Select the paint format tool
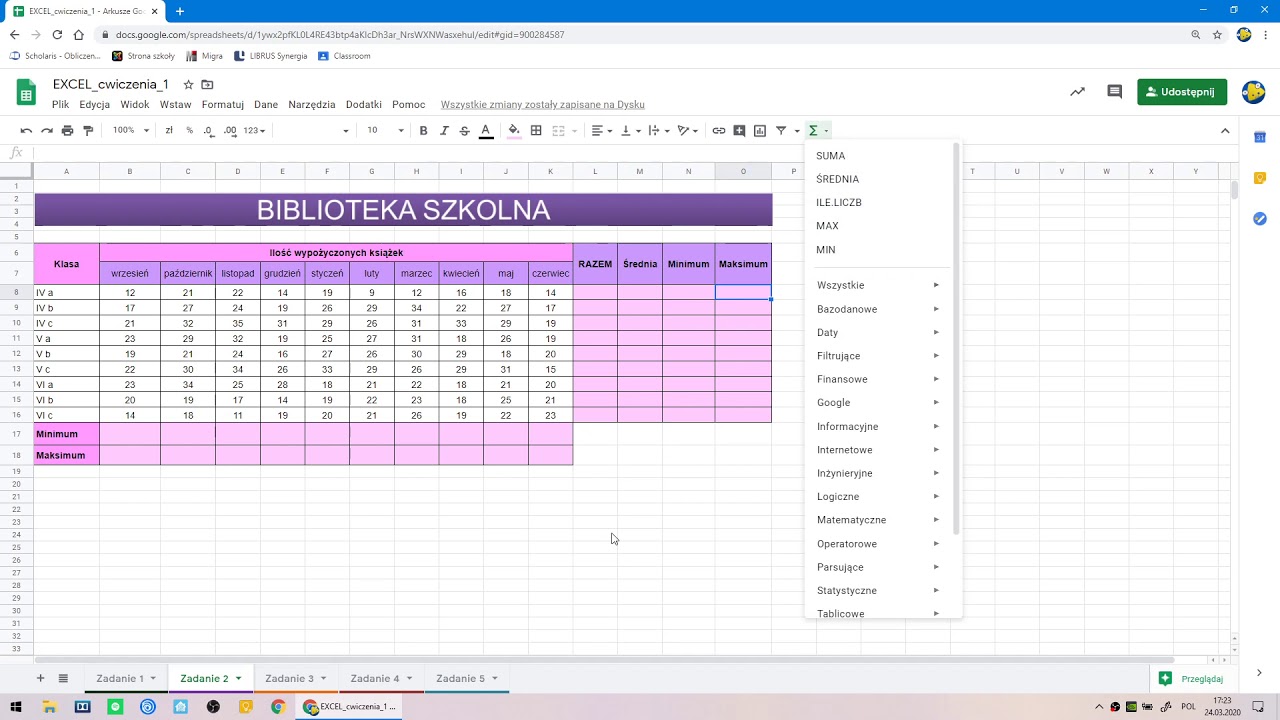Viewport: 1280px width, 720px height. coord(88,130)
